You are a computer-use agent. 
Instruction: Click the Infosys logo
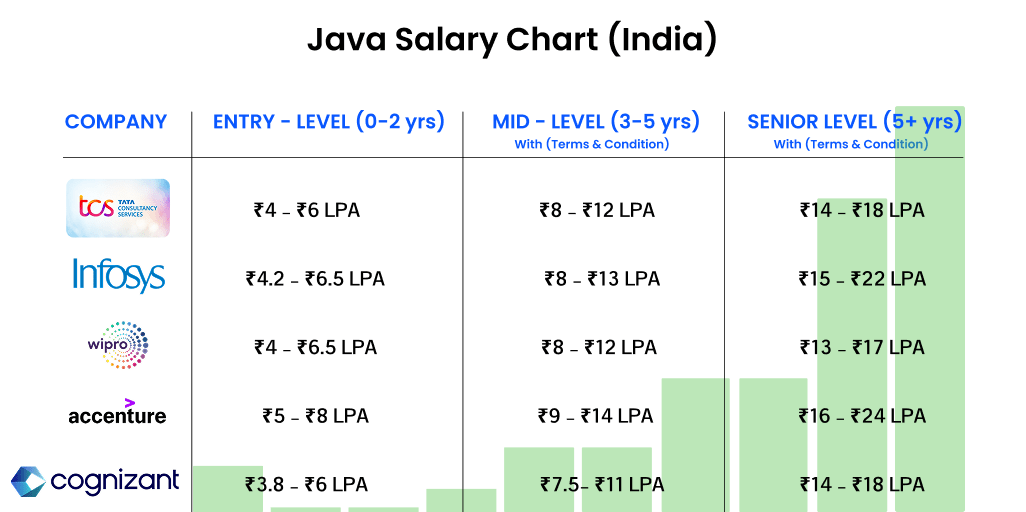point(118,276)
